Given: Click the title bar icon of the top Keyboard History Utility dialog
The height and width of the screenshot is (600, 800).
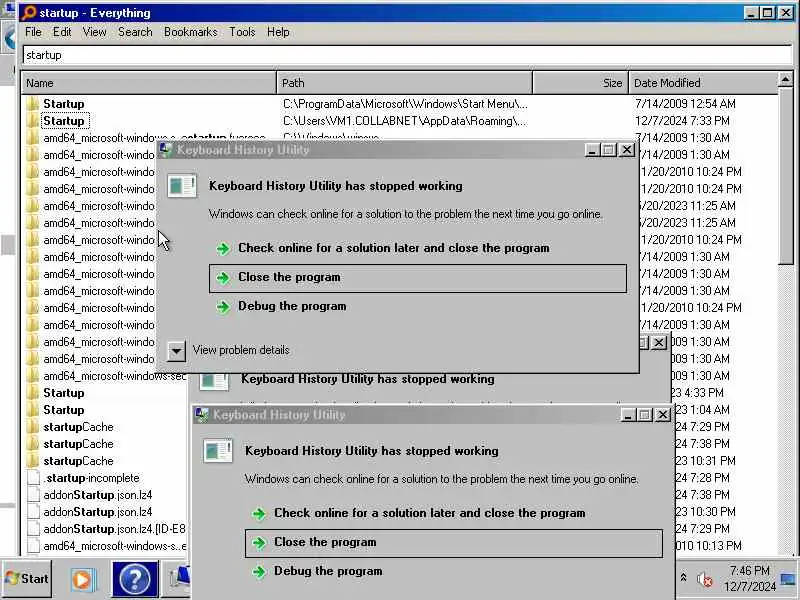Looking at the screenshot, I should 165,149.
